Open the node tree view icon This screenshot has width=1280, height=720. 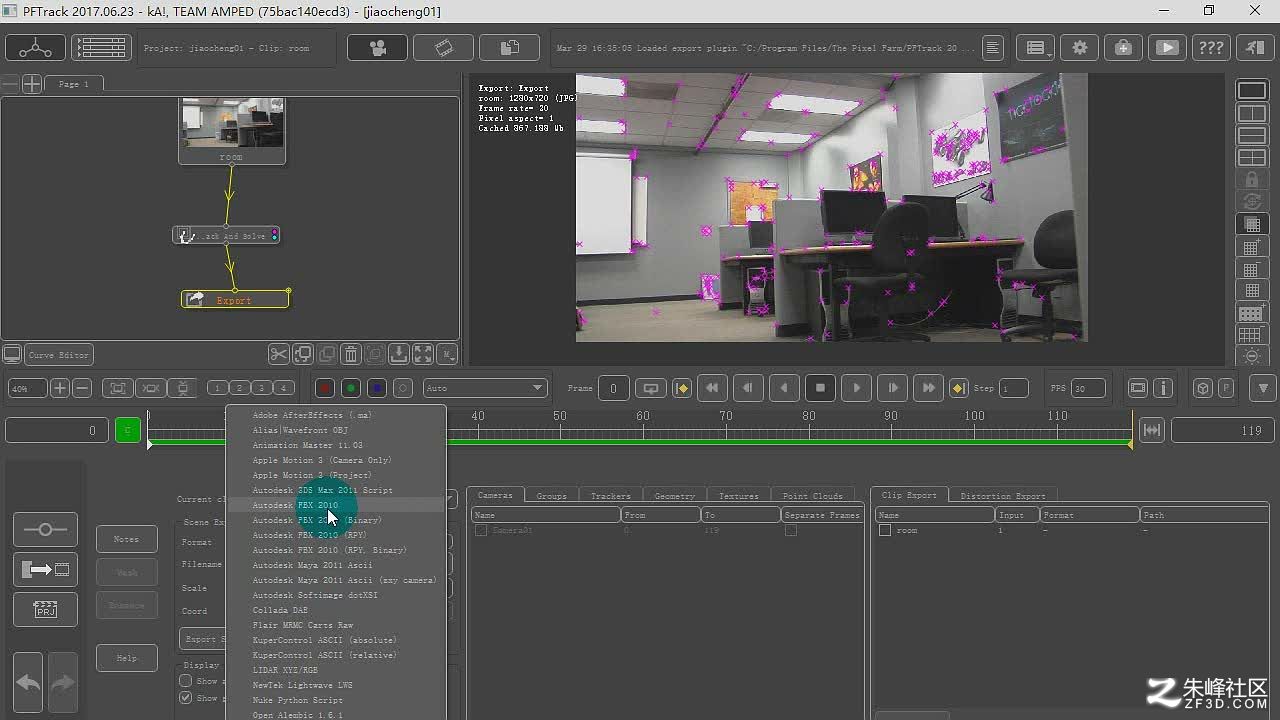click(x=35, y=47)
